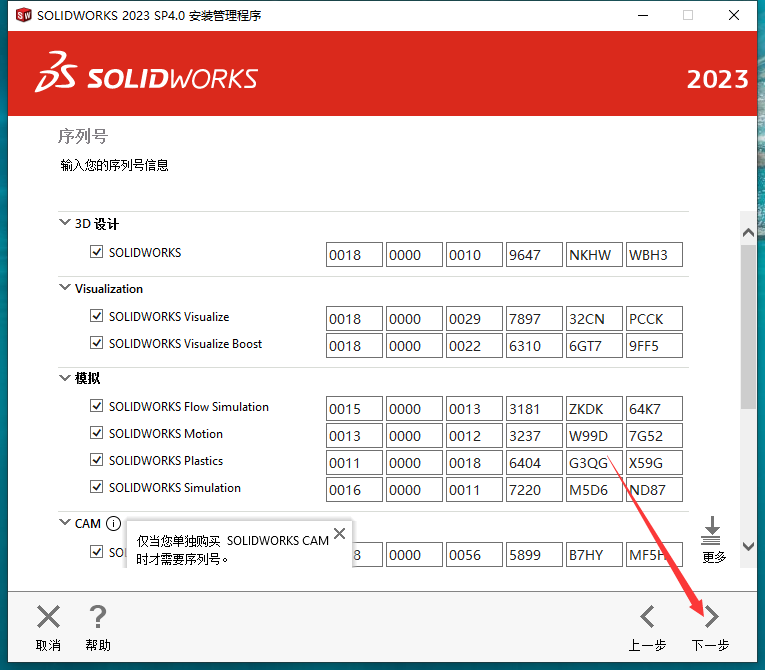Click Plastics serial field X59G

pos(654,463)
